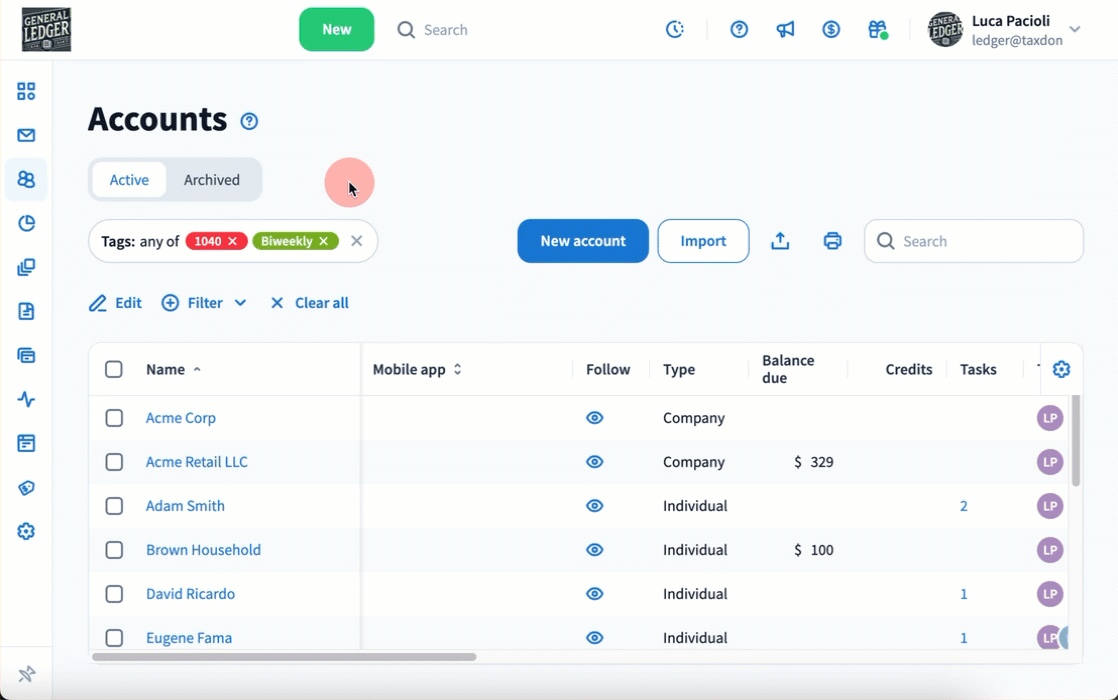
Task: Select the Adam Smith row checkbox
Action: click(114, 506)
